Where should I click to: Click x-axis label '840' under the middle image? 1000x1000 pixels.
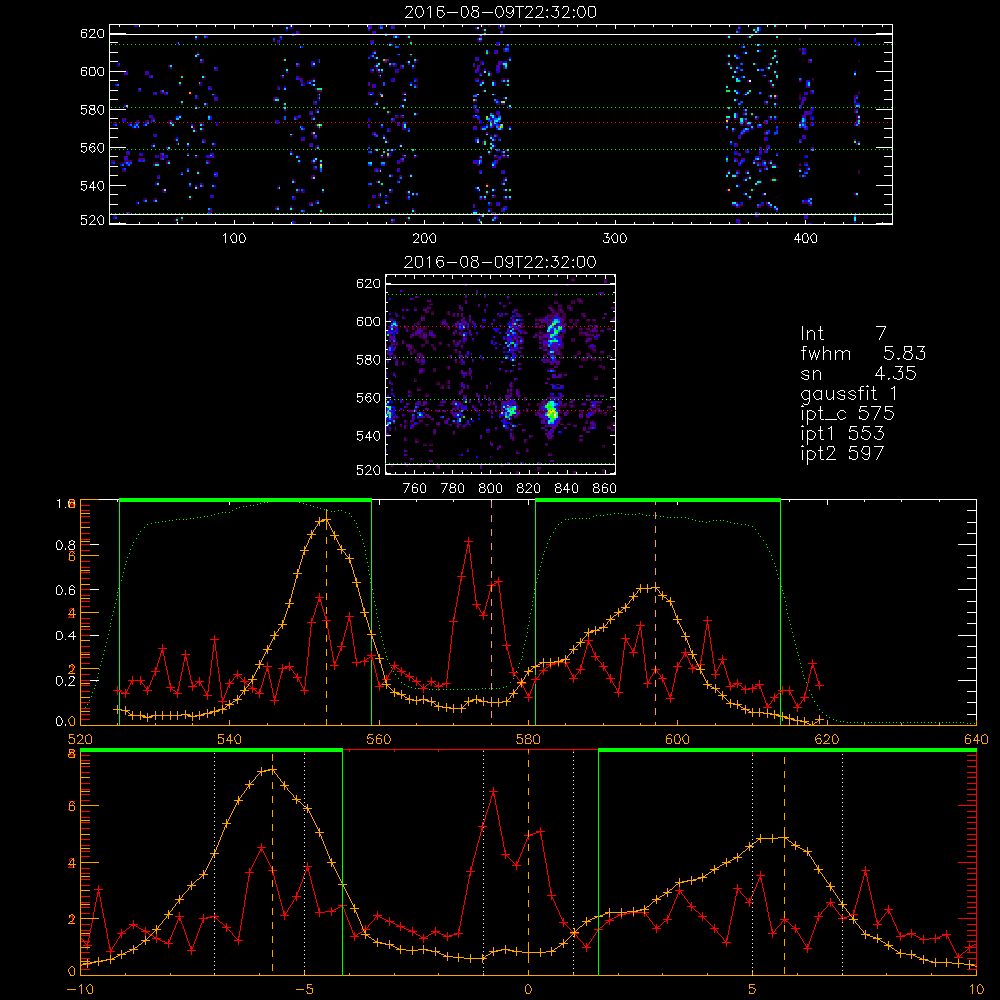(x=566, y=489)
